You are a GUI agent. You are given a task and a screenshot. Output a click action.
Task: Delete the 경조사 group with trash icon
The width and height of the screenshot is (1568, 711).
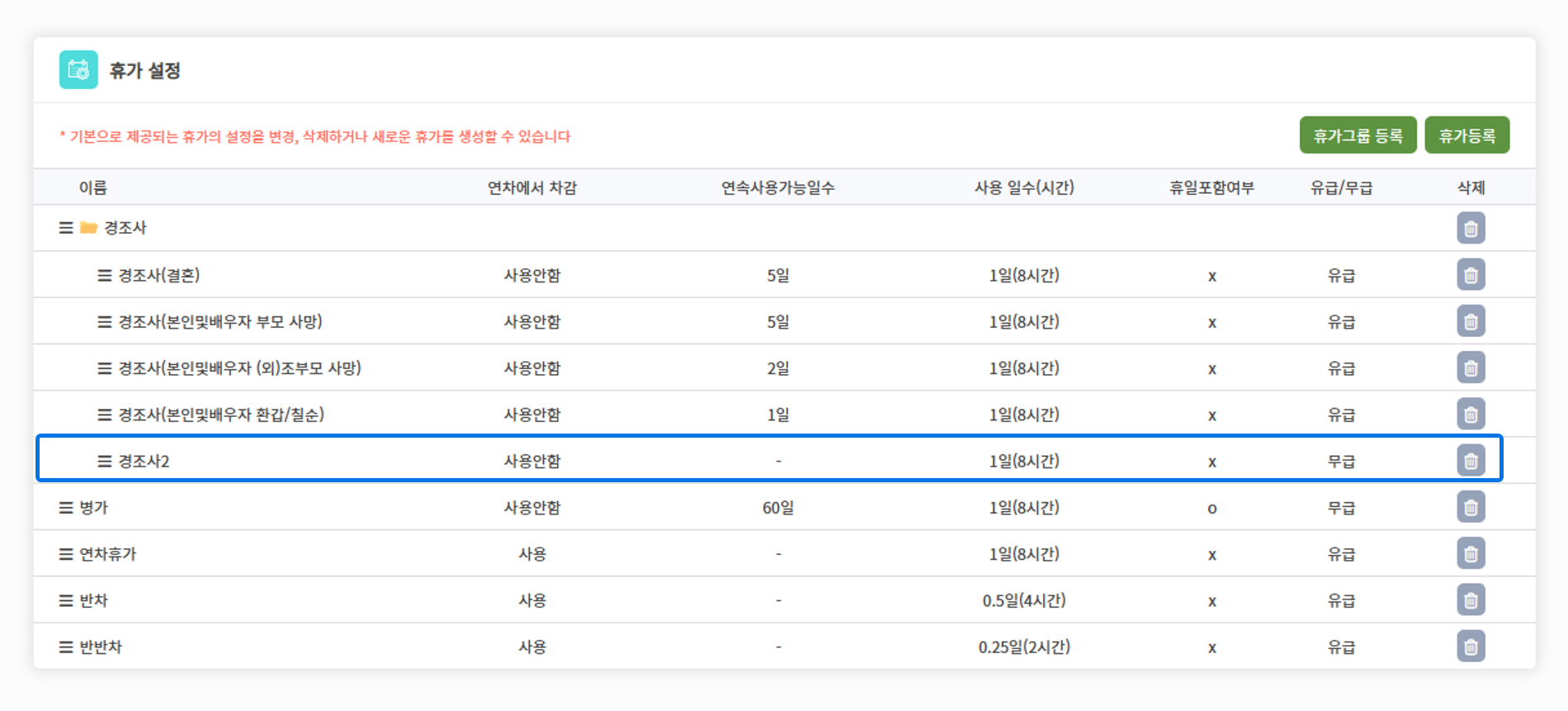point(1471,228)
